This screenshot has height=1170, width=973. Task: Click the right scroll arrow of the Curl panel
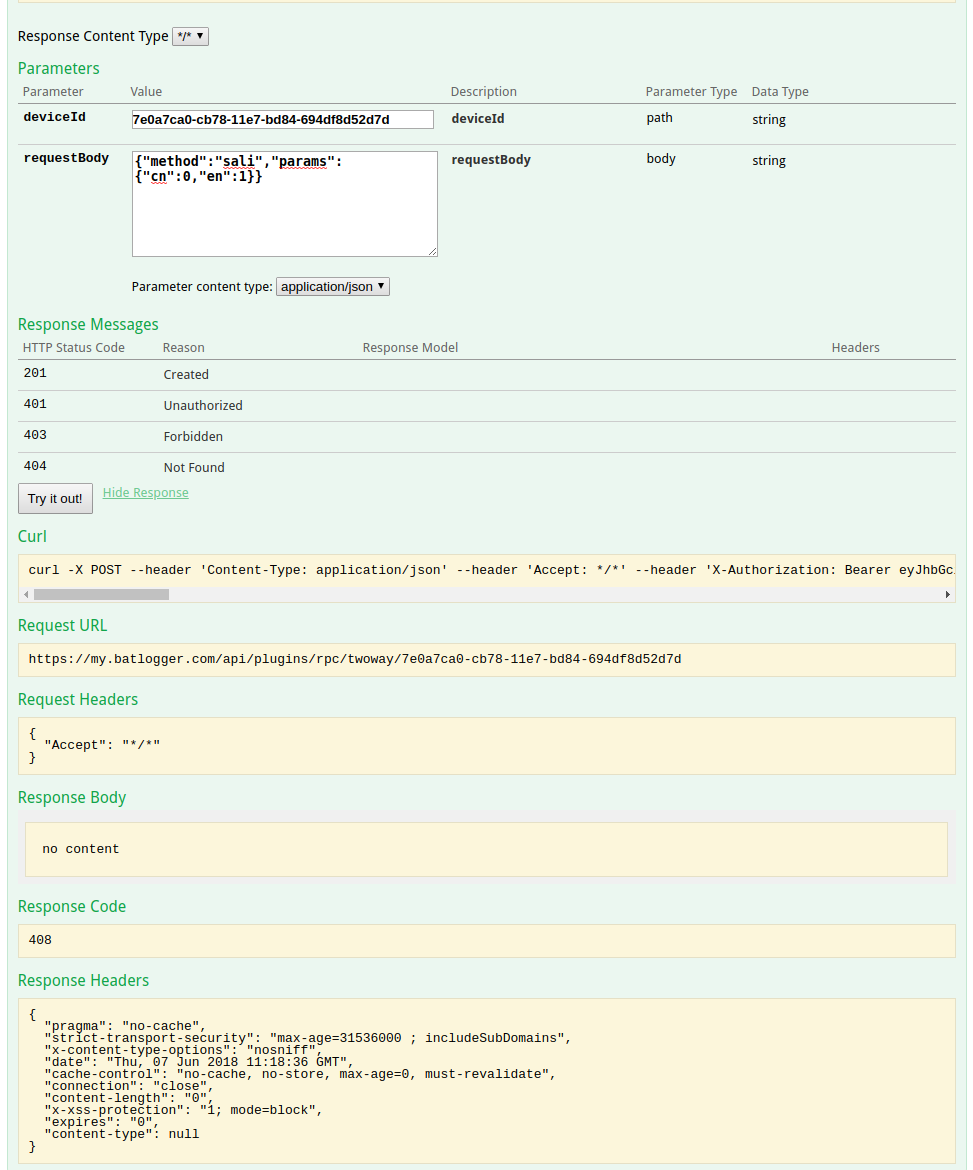[x=947, y=593]
